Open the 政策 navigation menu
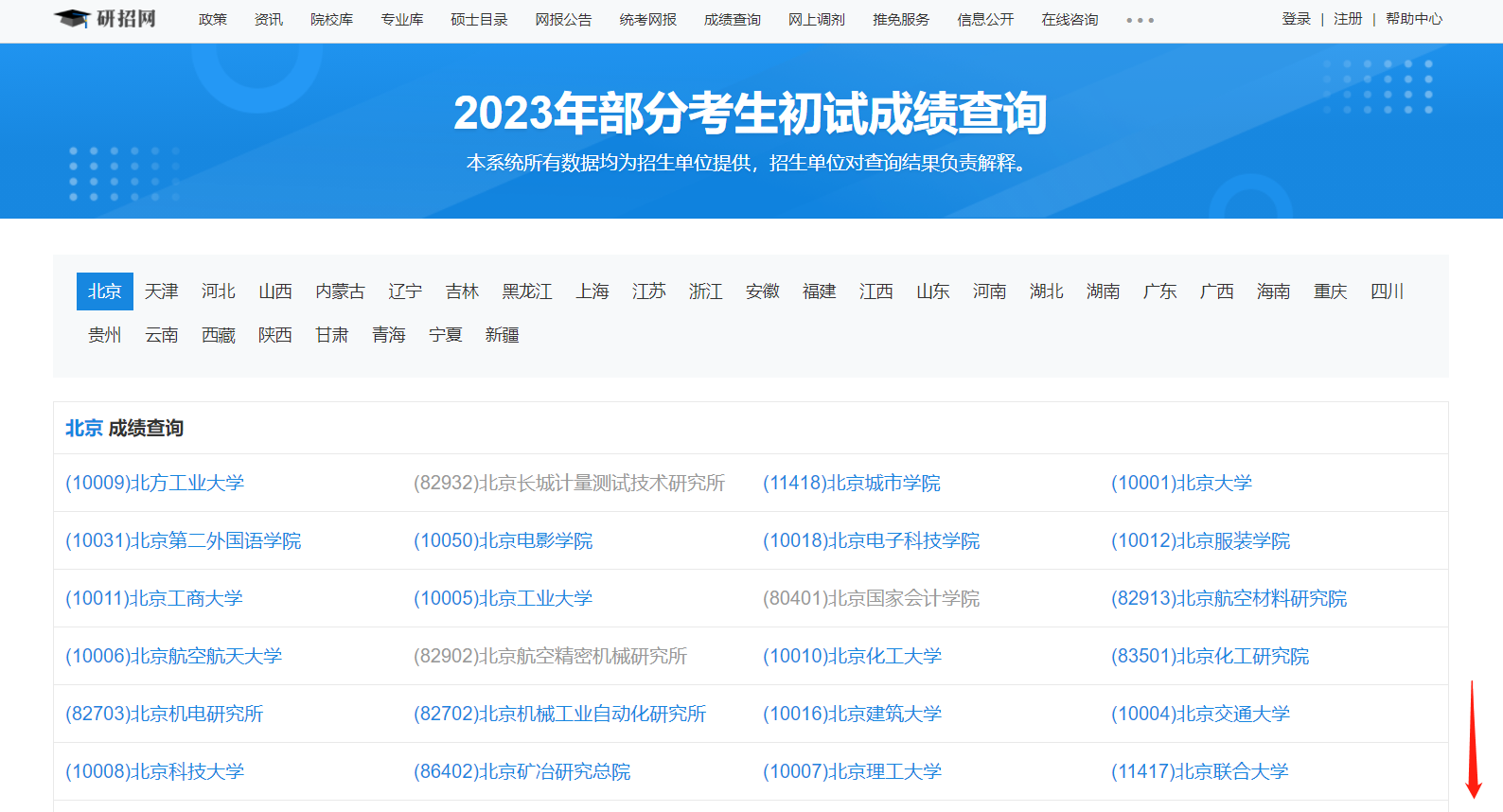Viewport: 1503px width, 812px height. pyautogui.click(x=213, y=19)
